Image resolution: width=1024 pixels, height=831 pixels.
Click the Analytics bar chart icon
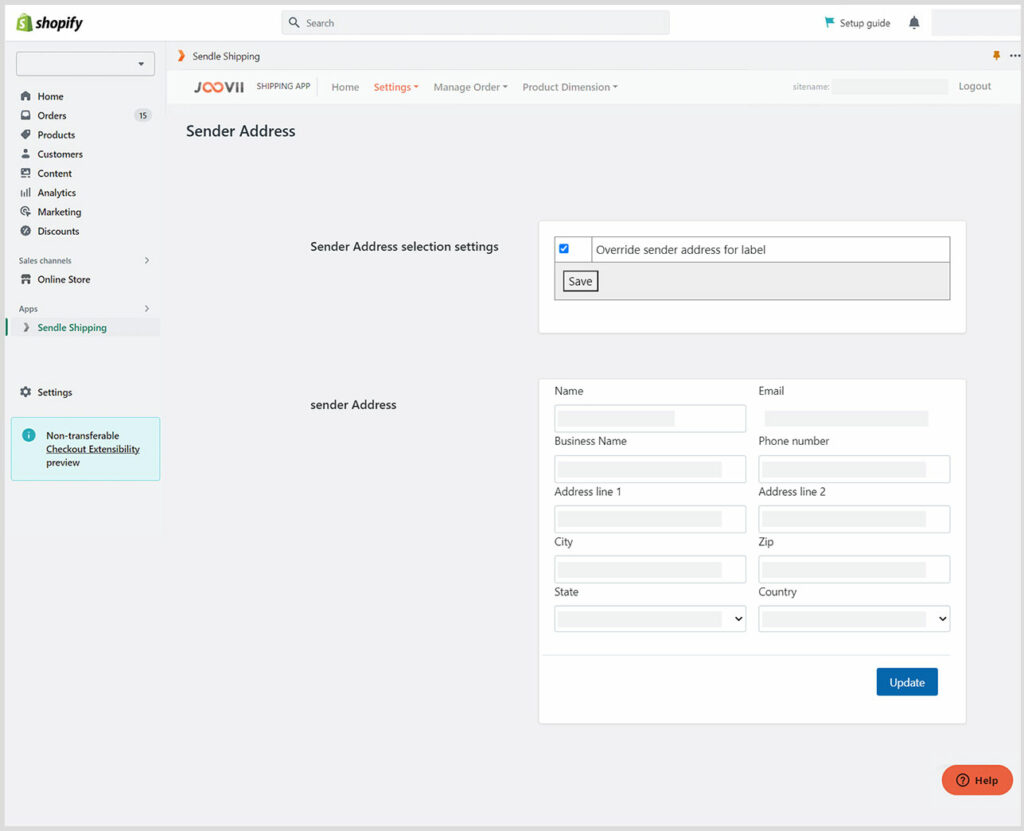pyautogui.click(x=25, y=192)
